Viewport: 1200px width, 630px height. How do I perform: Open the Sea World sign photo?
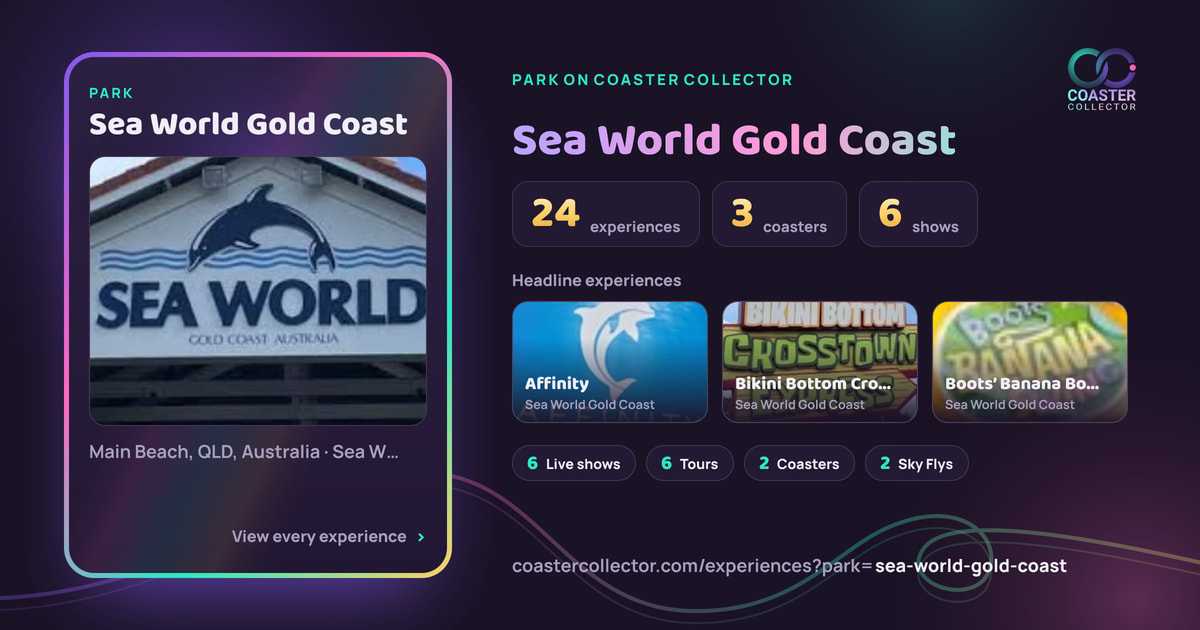258,290
